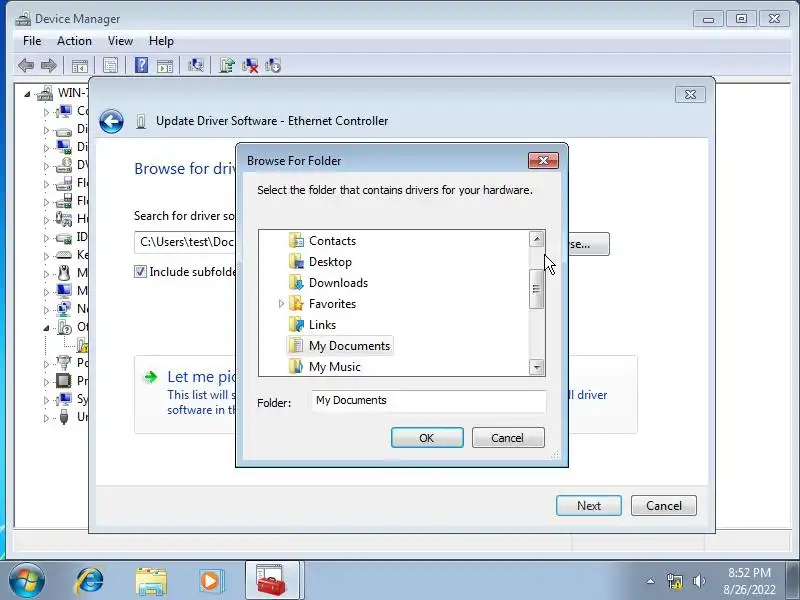Show hidden tray icons arrow

651,581
